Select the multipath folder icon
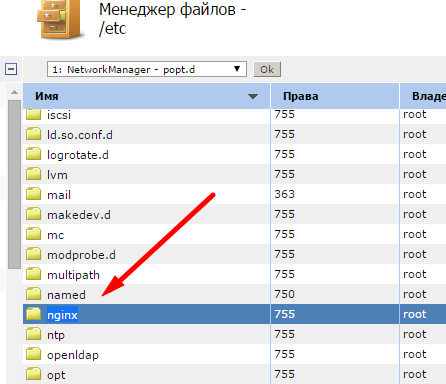This screenshot has height=384, width=446. pyautogui.click(x=33, y=274)
